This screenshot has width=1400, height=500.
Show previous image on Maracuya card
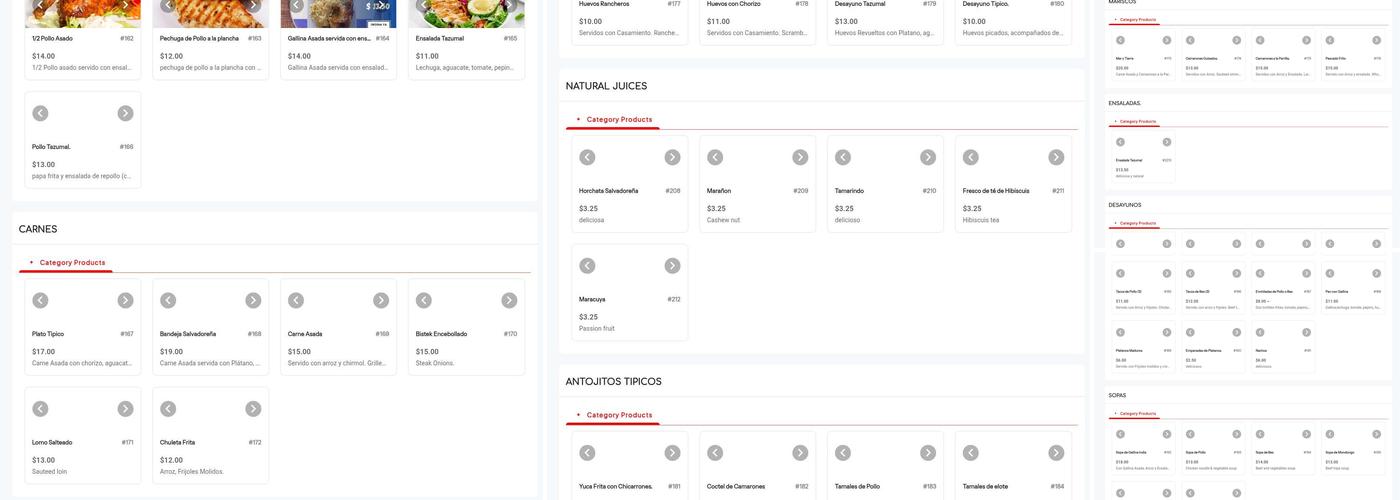(x=587, y=265)
